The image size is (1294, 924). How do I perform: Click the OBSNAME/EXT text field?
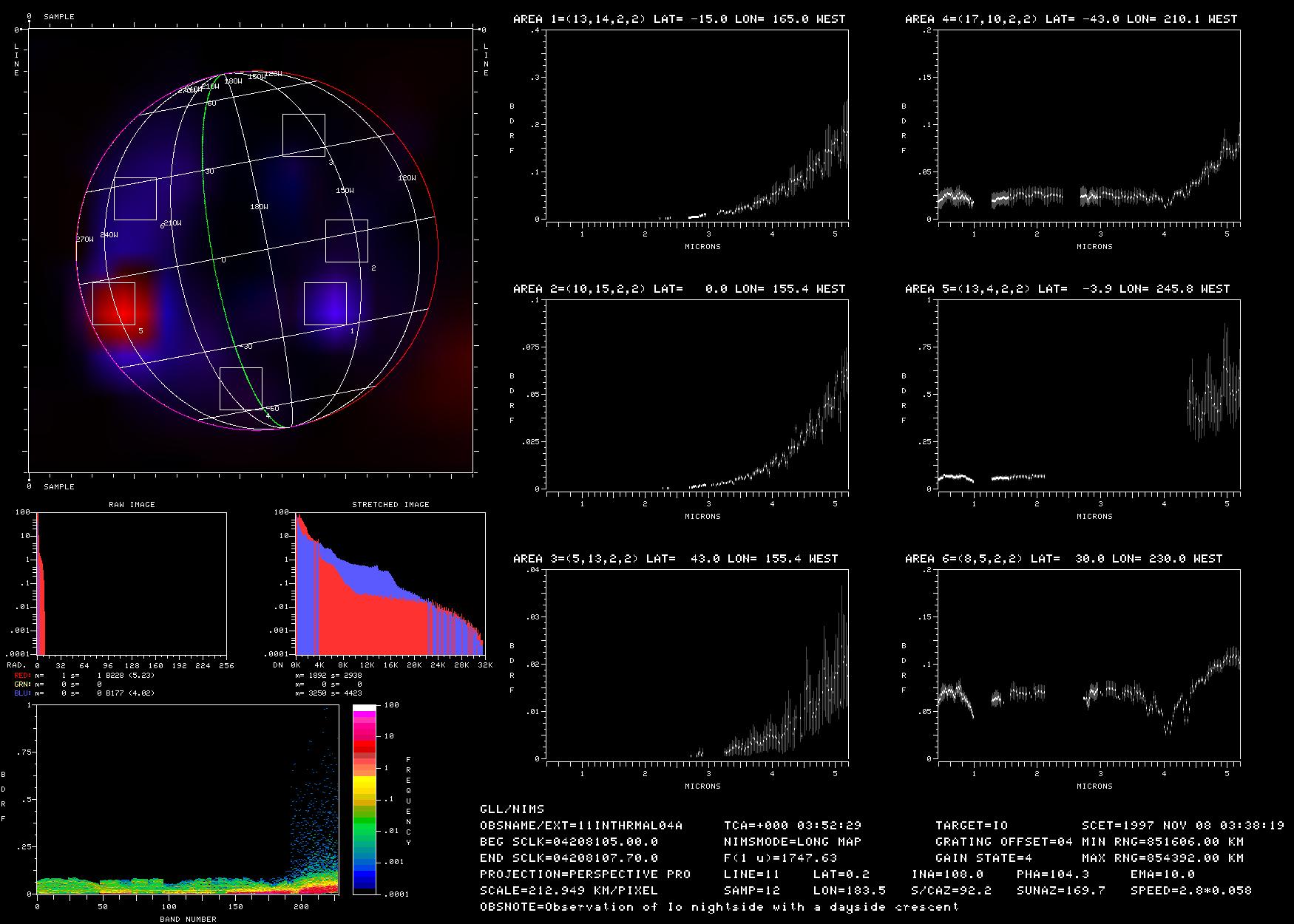(581, 826)
